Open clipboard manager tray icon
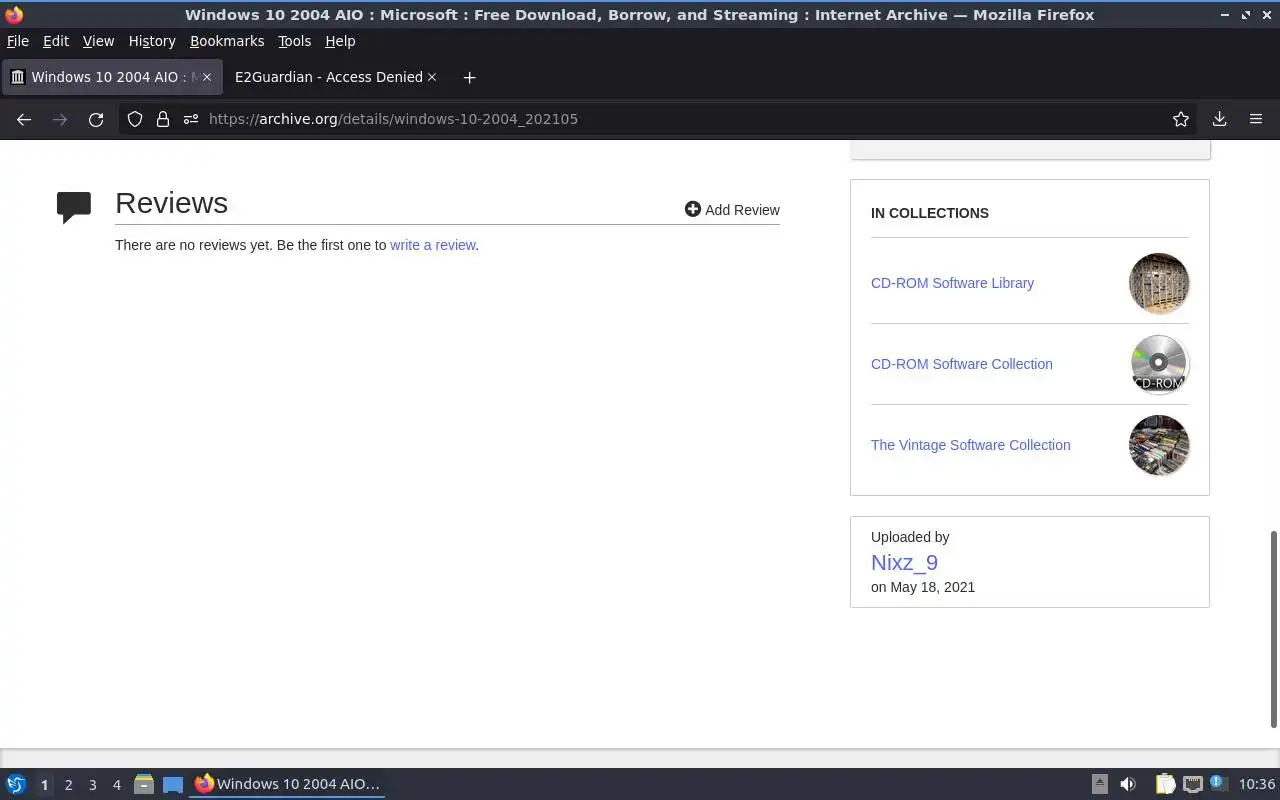This screenshot has height=800, width=1280. pyautogui.click(x=1165, y=784)
